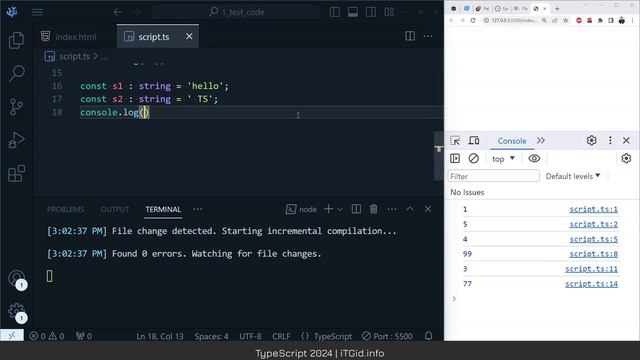Open DevTools settings gear
This screenshot has width=640, height=360.
click(591, 140)
